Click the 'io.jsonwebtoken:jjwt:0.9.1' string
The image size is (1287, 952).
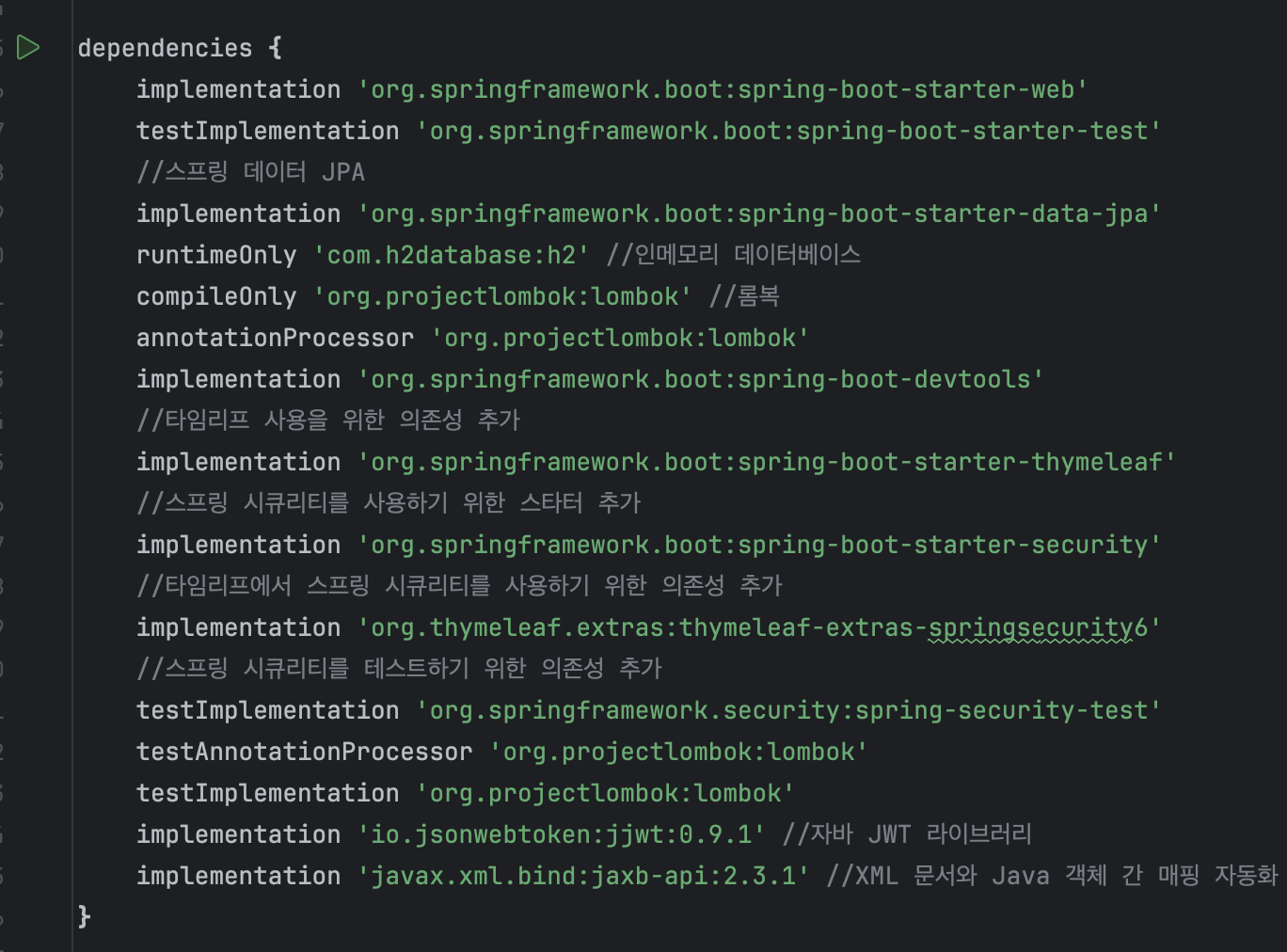click(562, 834)
